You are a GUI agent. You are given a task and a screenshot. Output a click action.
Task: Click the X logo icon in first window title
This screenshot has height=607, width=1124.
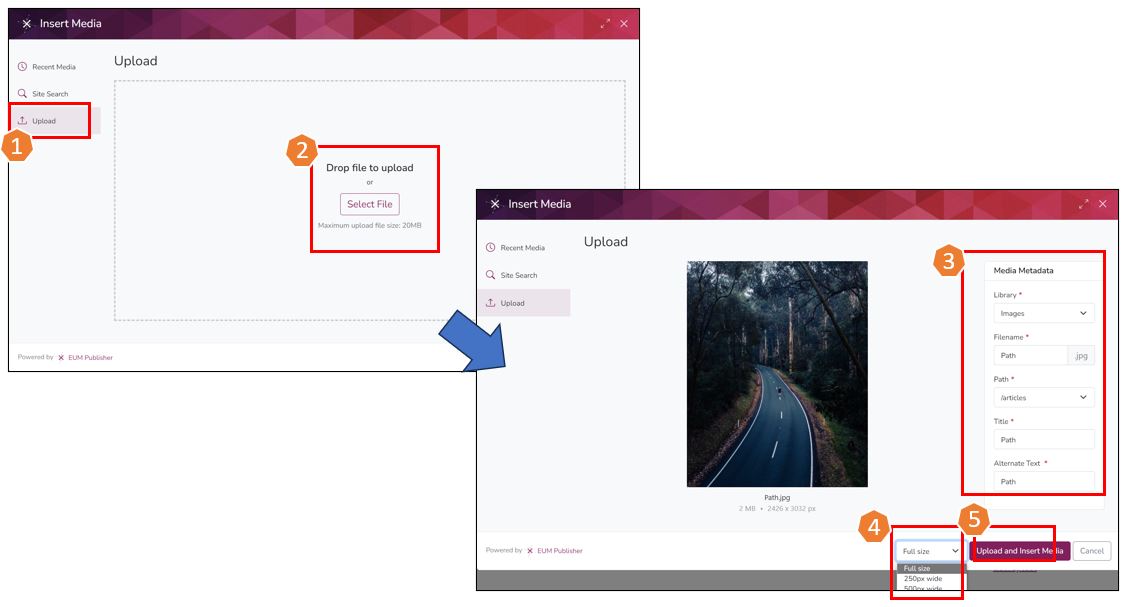(27, 24)
